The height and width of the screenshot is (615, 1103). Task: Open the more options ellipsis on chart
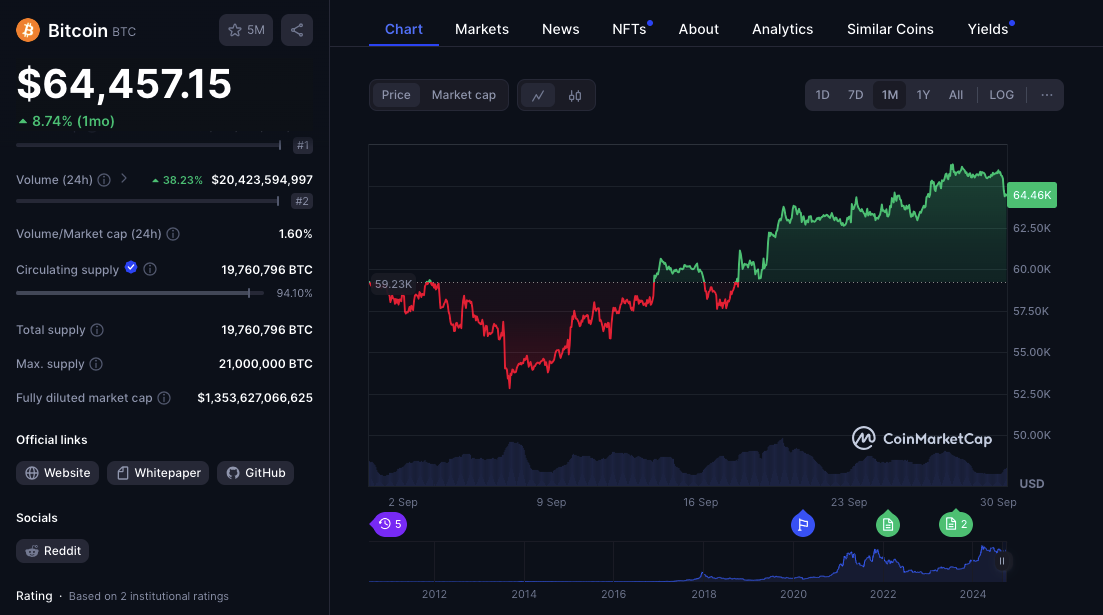[1046, 95]
